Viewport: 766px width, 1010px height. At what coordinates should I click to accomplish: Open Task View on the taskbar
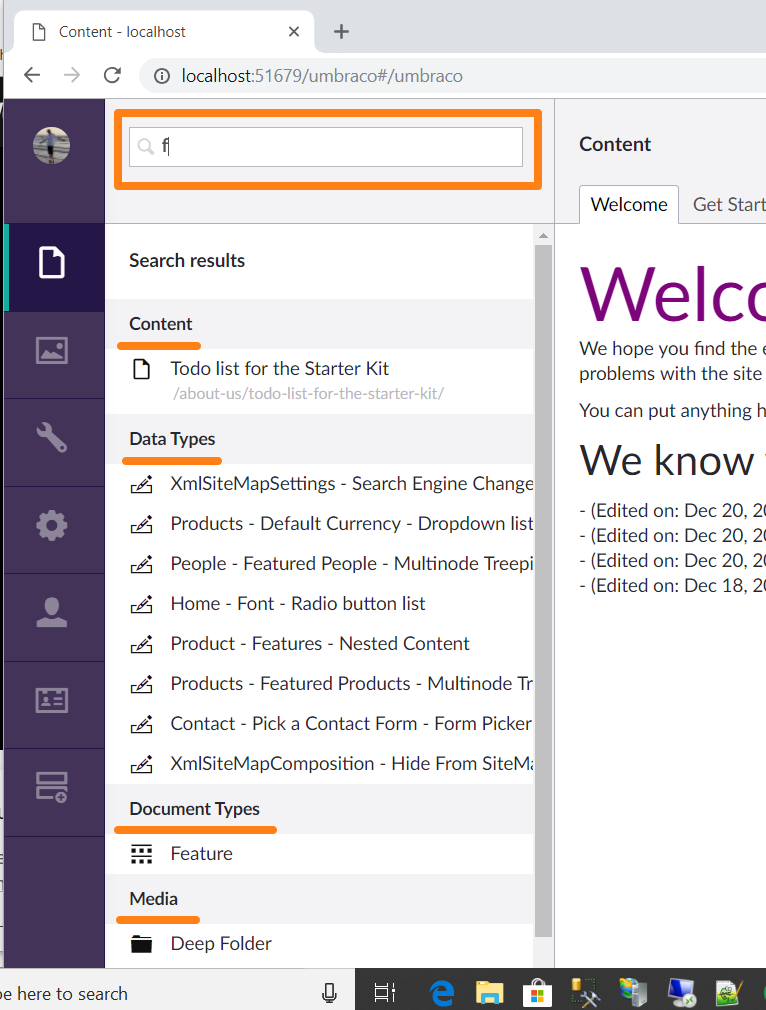coord(385,993)
